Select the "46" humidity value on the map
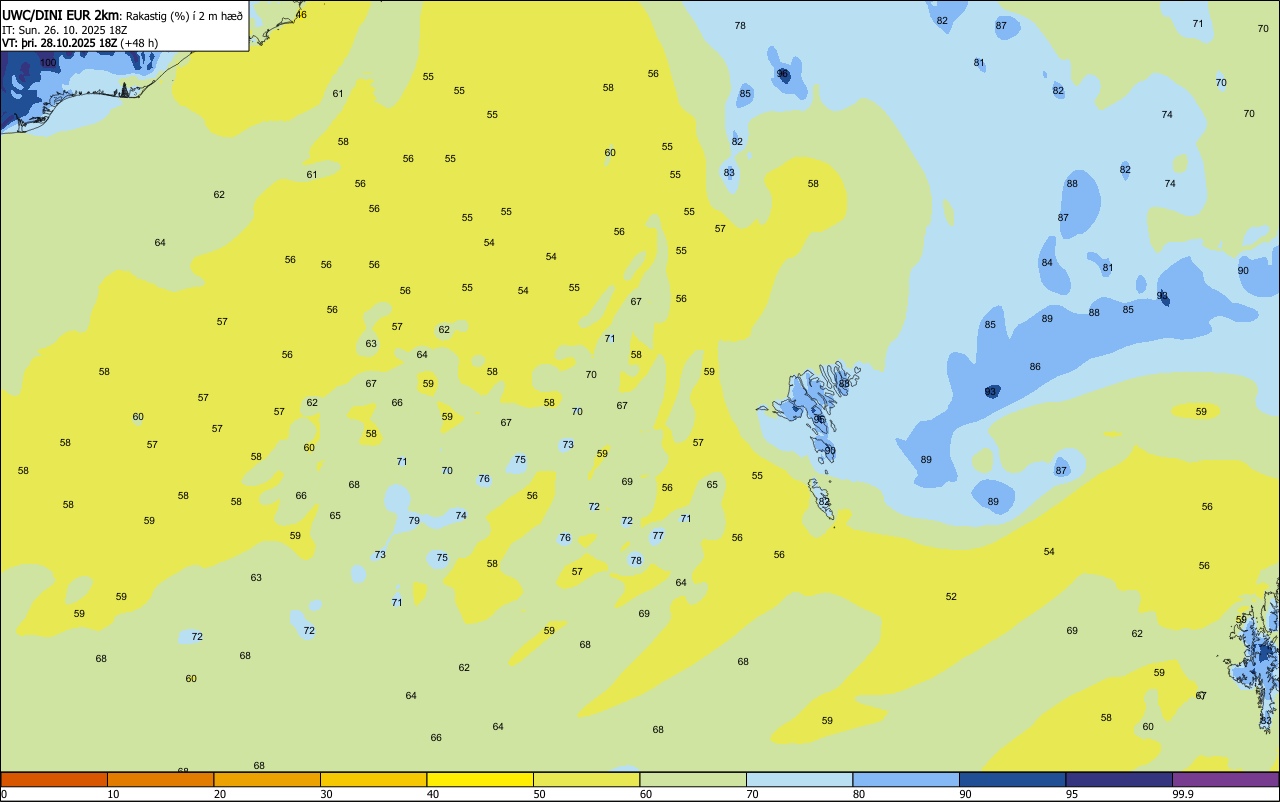Screen dimensions: 1280x802 [x=301, y=14]
